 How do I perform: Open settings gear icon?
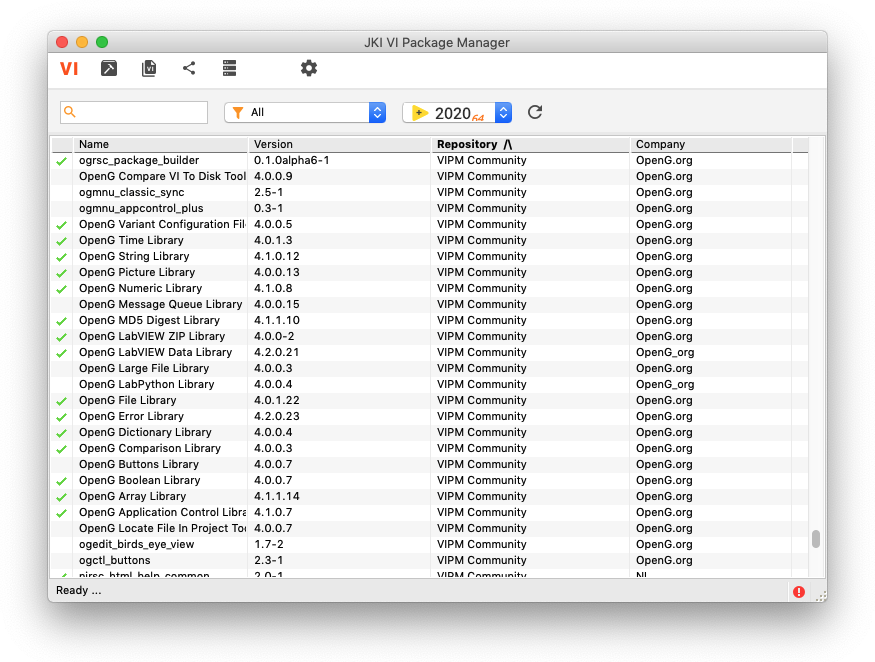[x=309, y=68]
